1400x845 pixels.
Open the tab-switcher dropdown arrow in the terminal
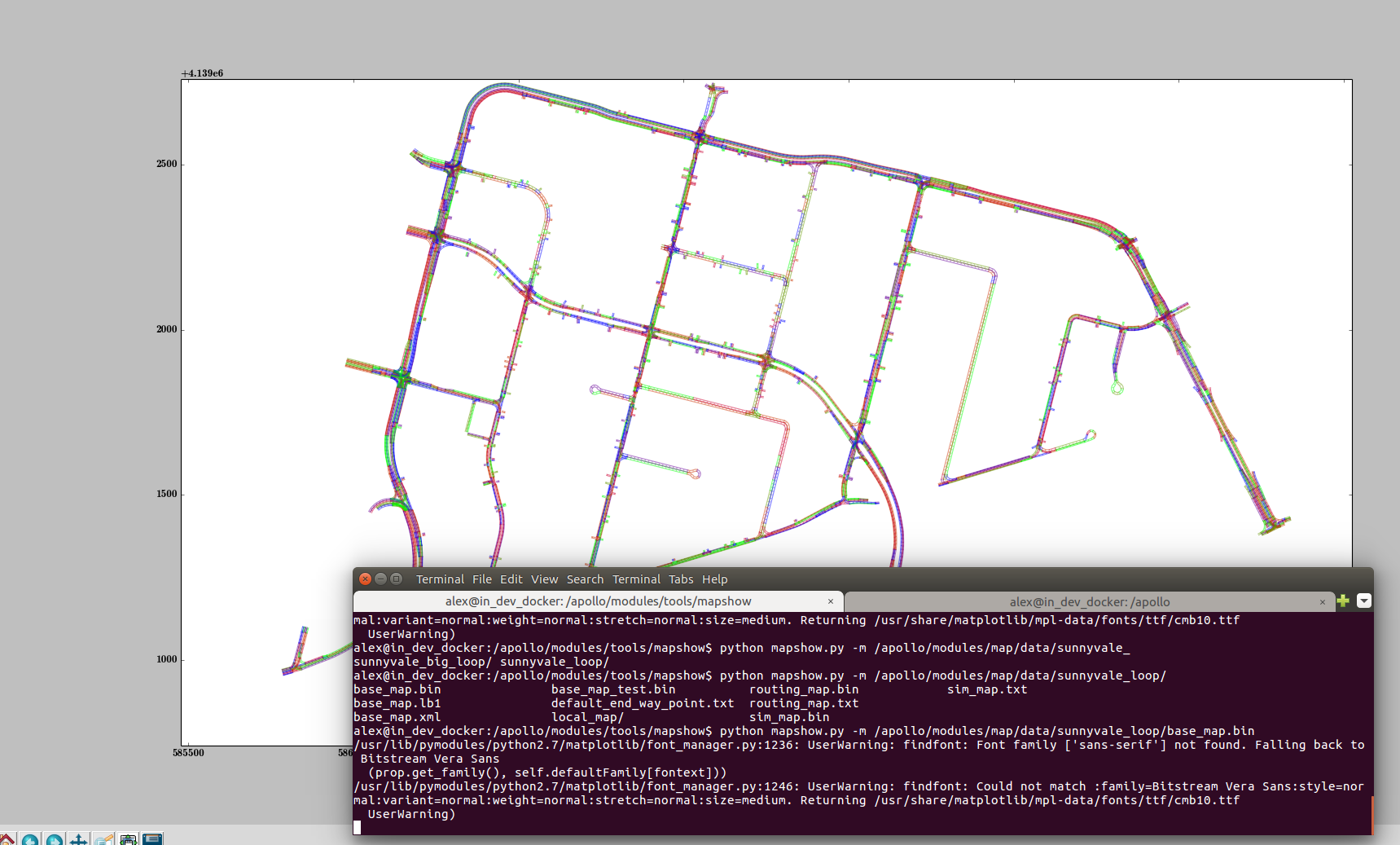pyautogui.click(x=1364, y=601)
